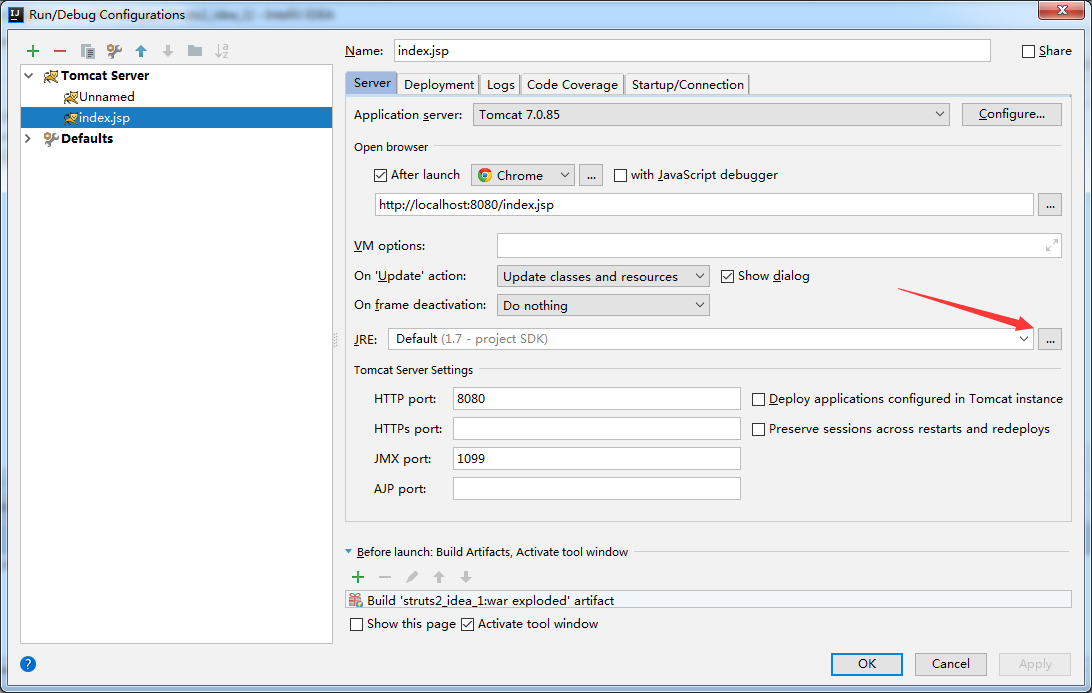Move configuration up with blue arrow
Image resolution: width=1092 pixels, height=693 pixels.
[141, 51]
